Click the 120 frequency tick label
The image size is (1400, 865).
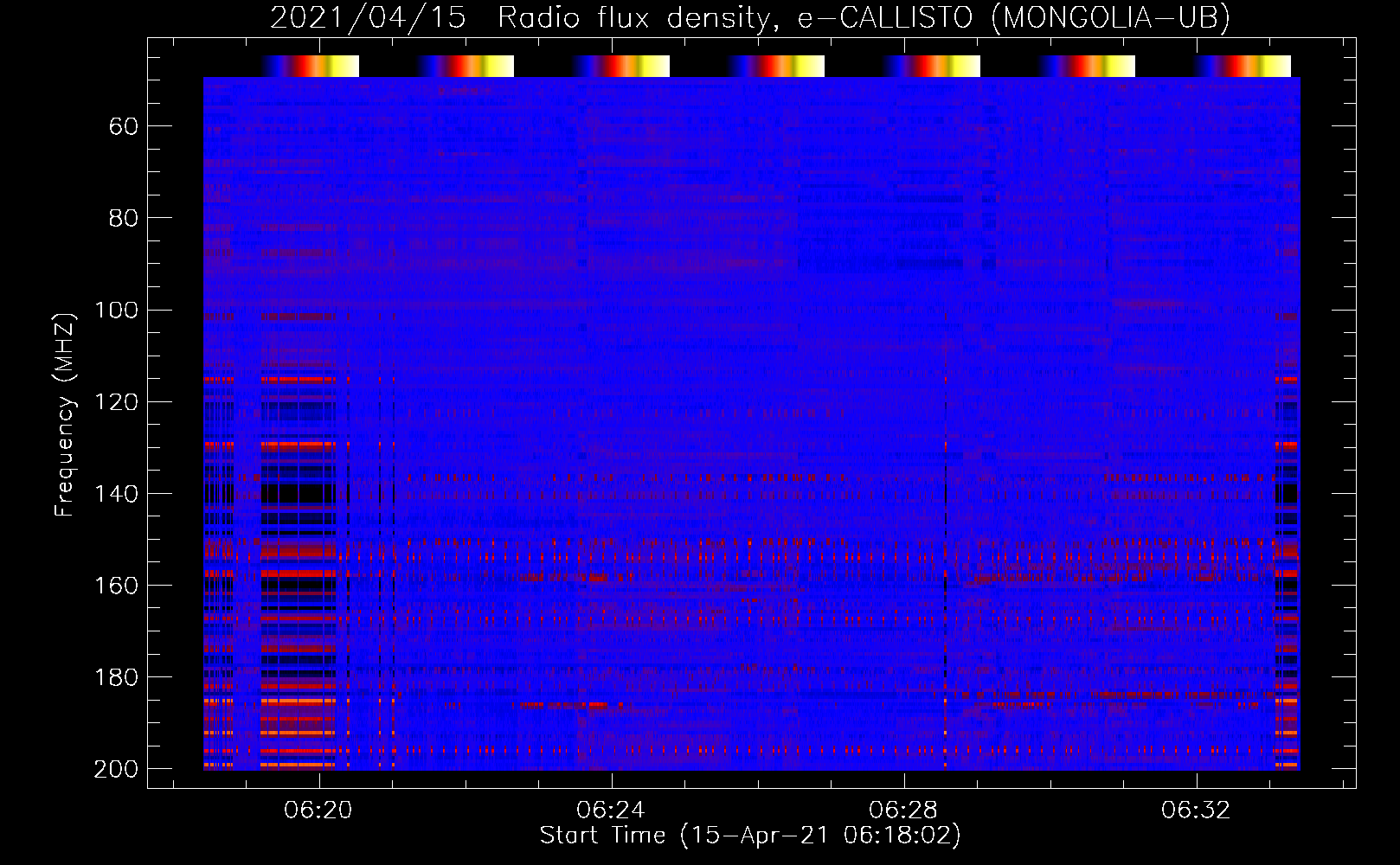[x=116, y=402]
